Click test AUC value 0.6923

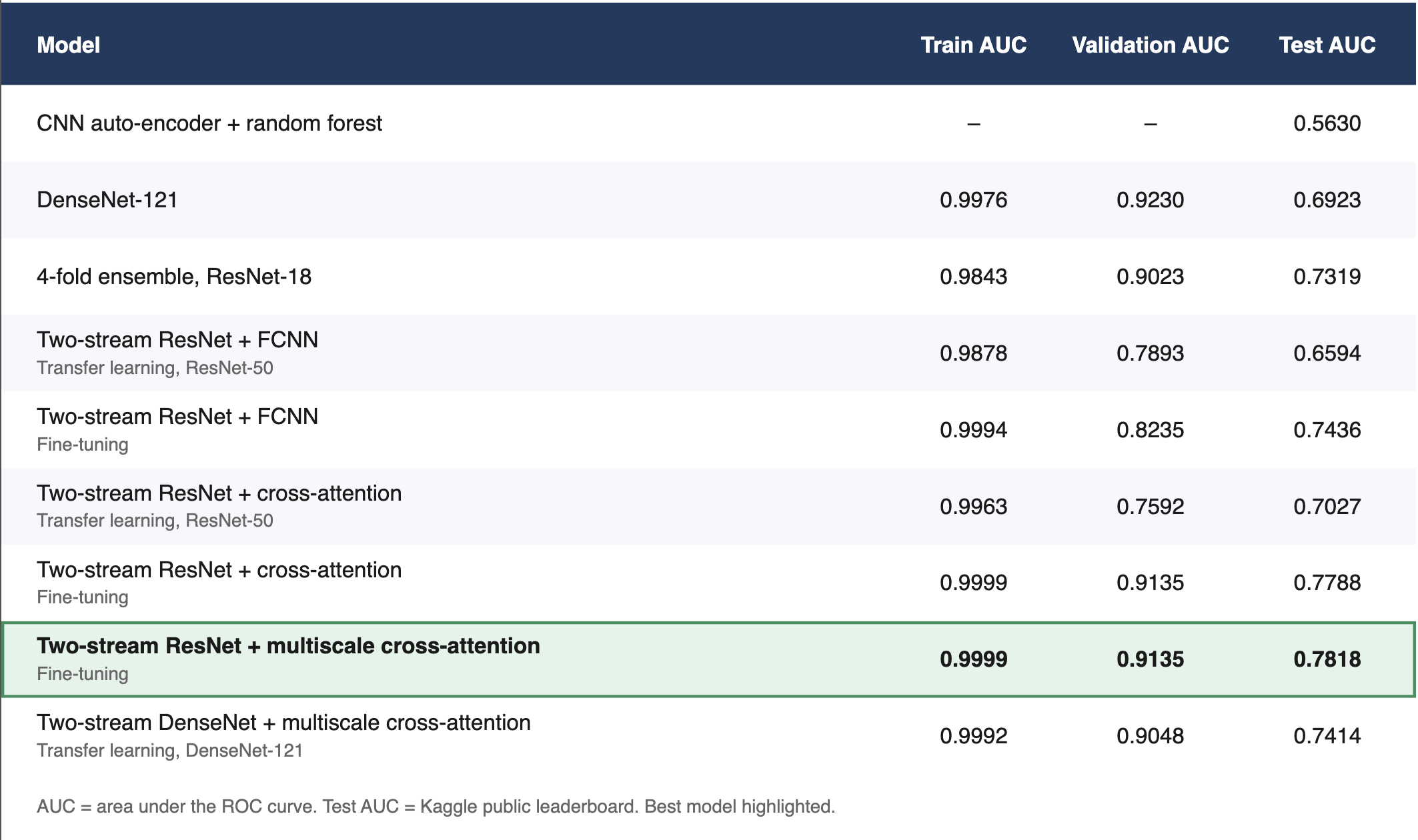click(x=1327, y=200)
